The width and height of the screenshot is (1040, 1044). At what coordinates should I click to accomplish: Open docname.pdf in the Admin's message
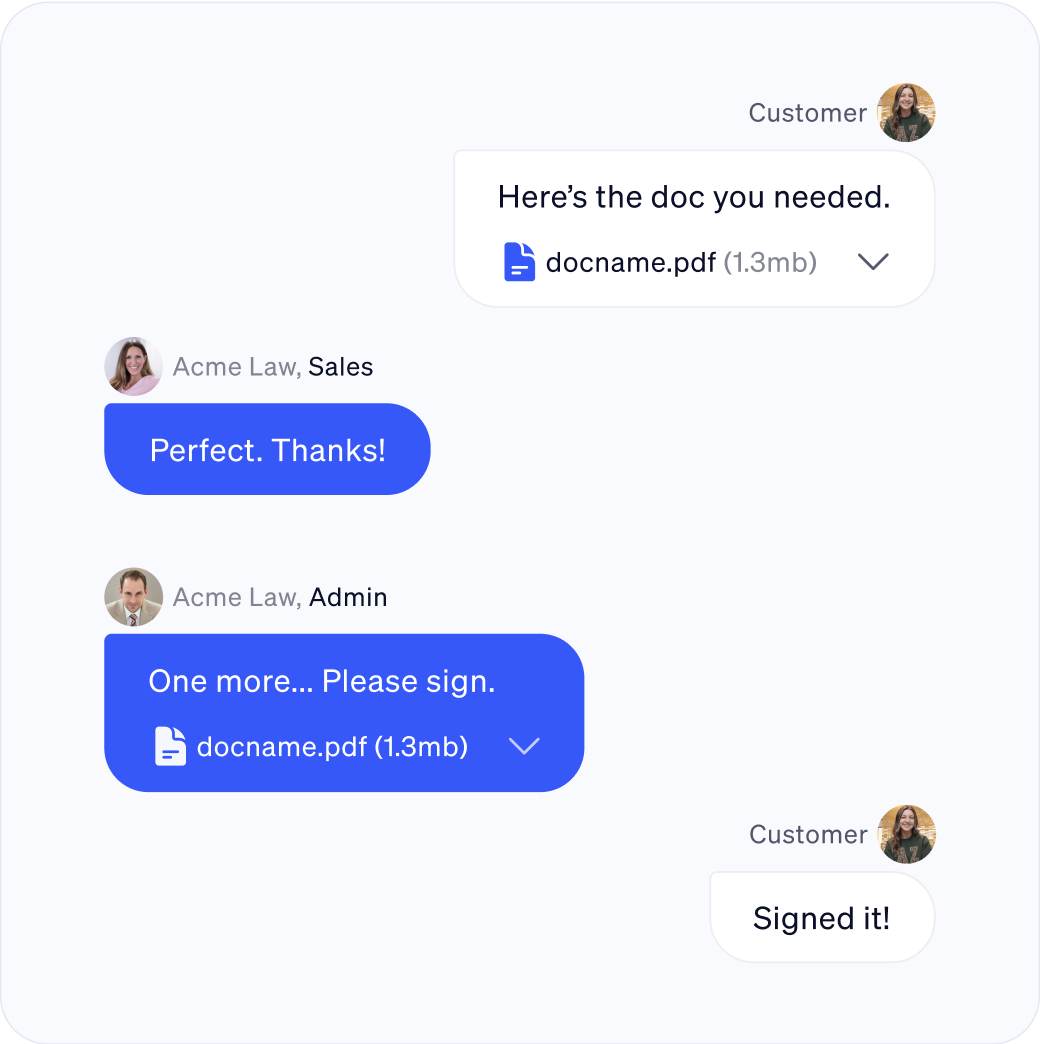(x=282, y=746)
